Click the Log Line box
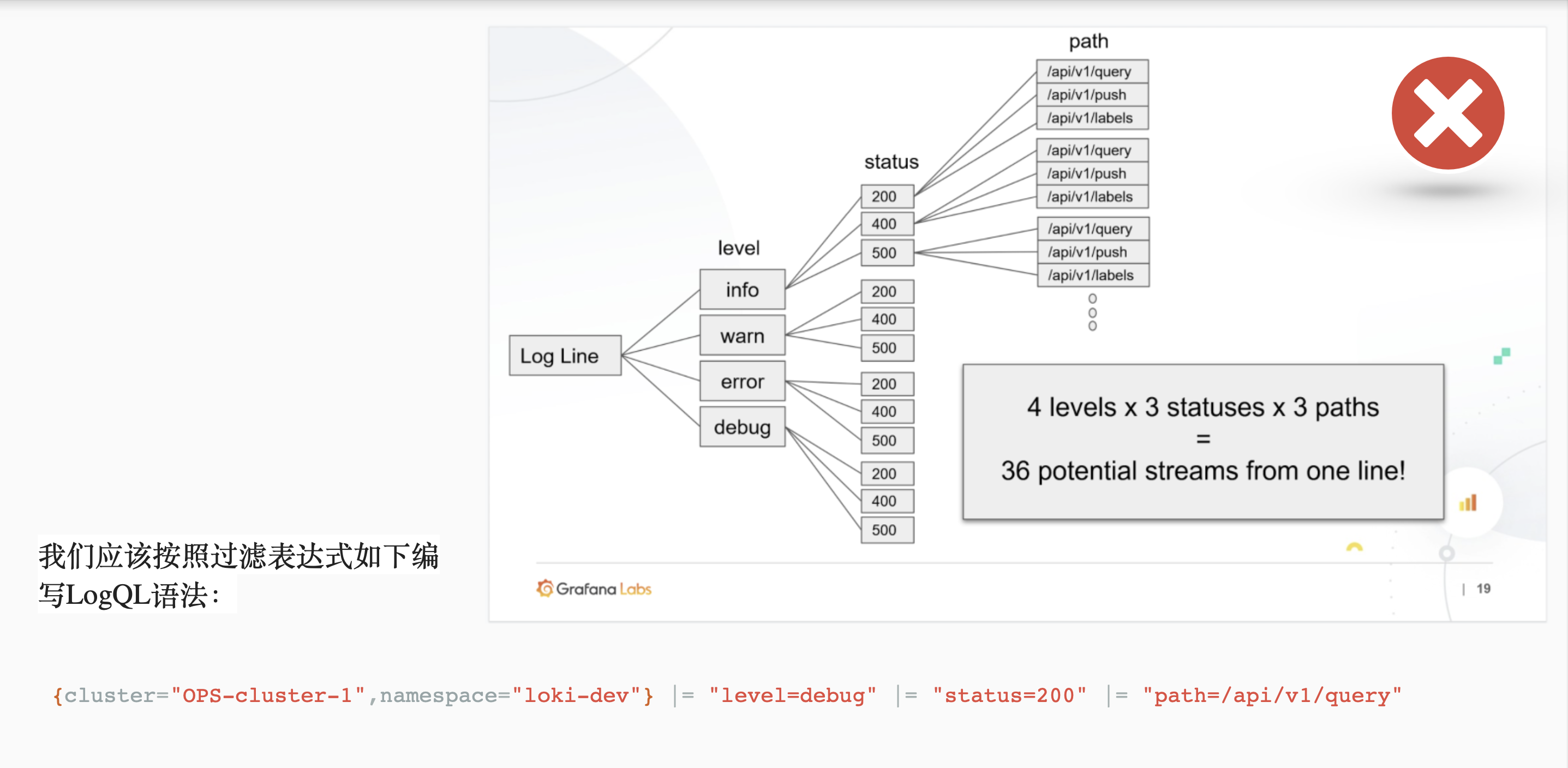Image resolution: width=1568 pixels, height=768 pixels. [565, 356]
